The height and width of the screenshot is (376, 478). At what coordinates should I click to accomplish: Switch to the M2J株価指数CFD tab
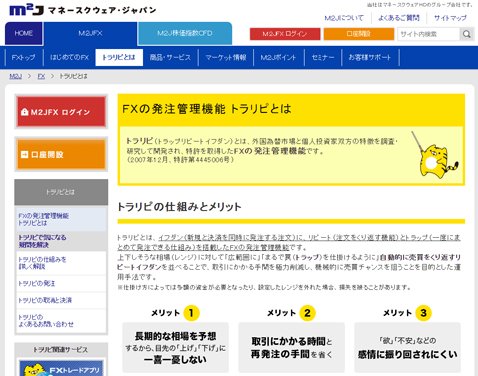click(x=185, y=33)
